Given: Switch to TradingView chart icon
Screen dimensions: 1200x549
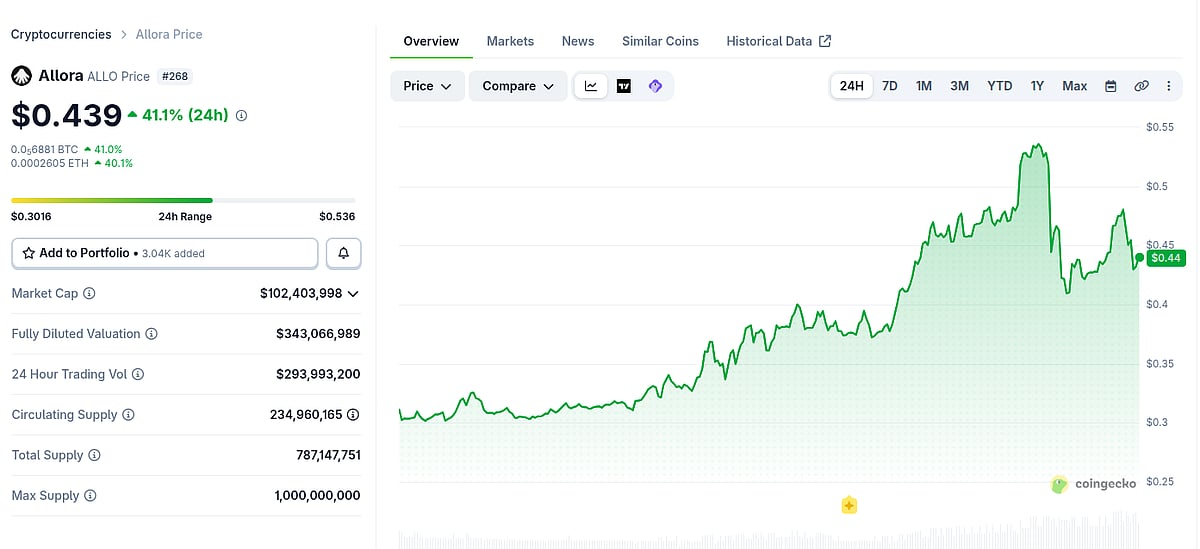Looking at the screenshot, I should [x=624, y=86].
